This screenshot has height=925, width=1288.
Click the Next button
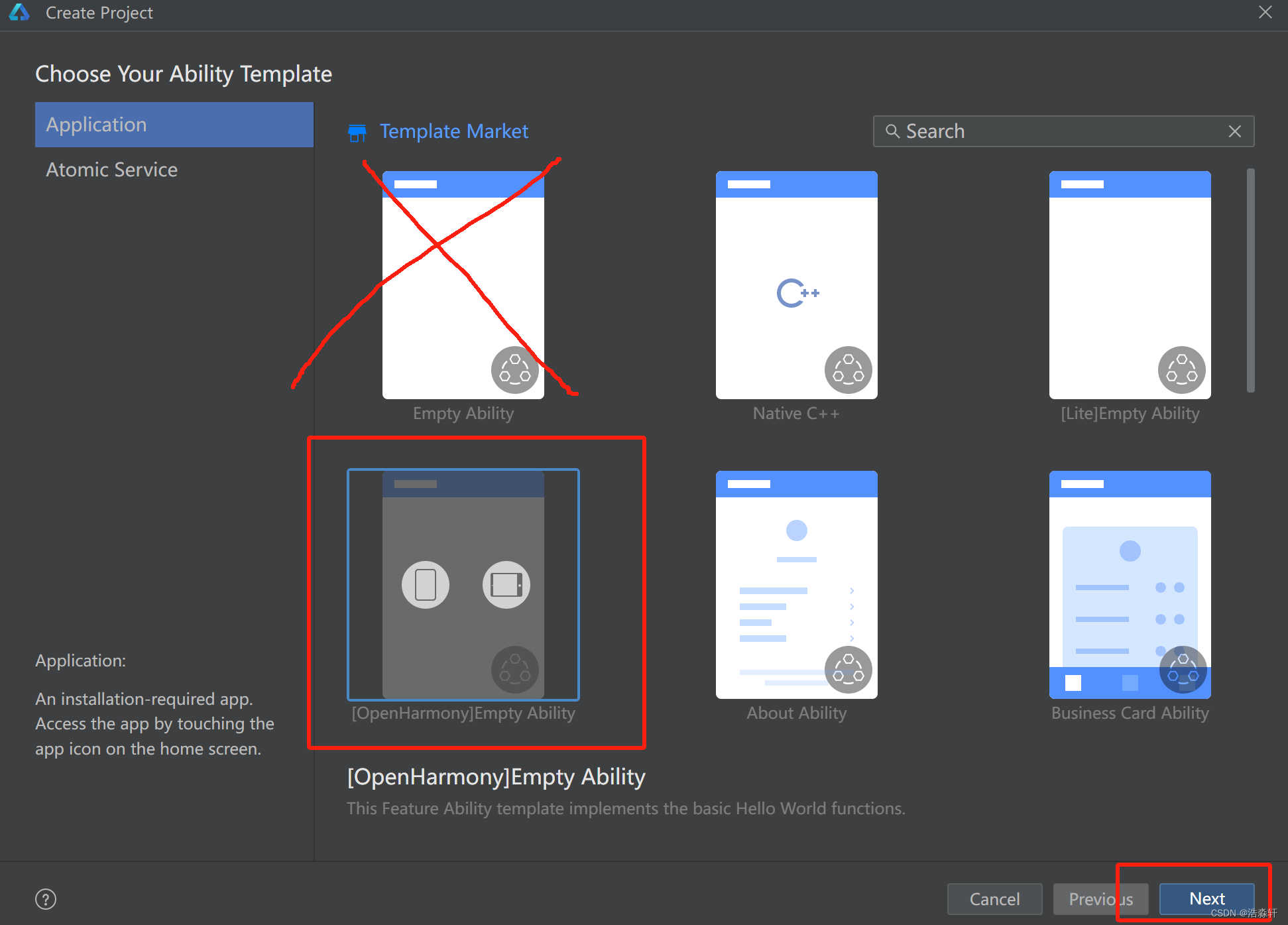pos(1206,899)
